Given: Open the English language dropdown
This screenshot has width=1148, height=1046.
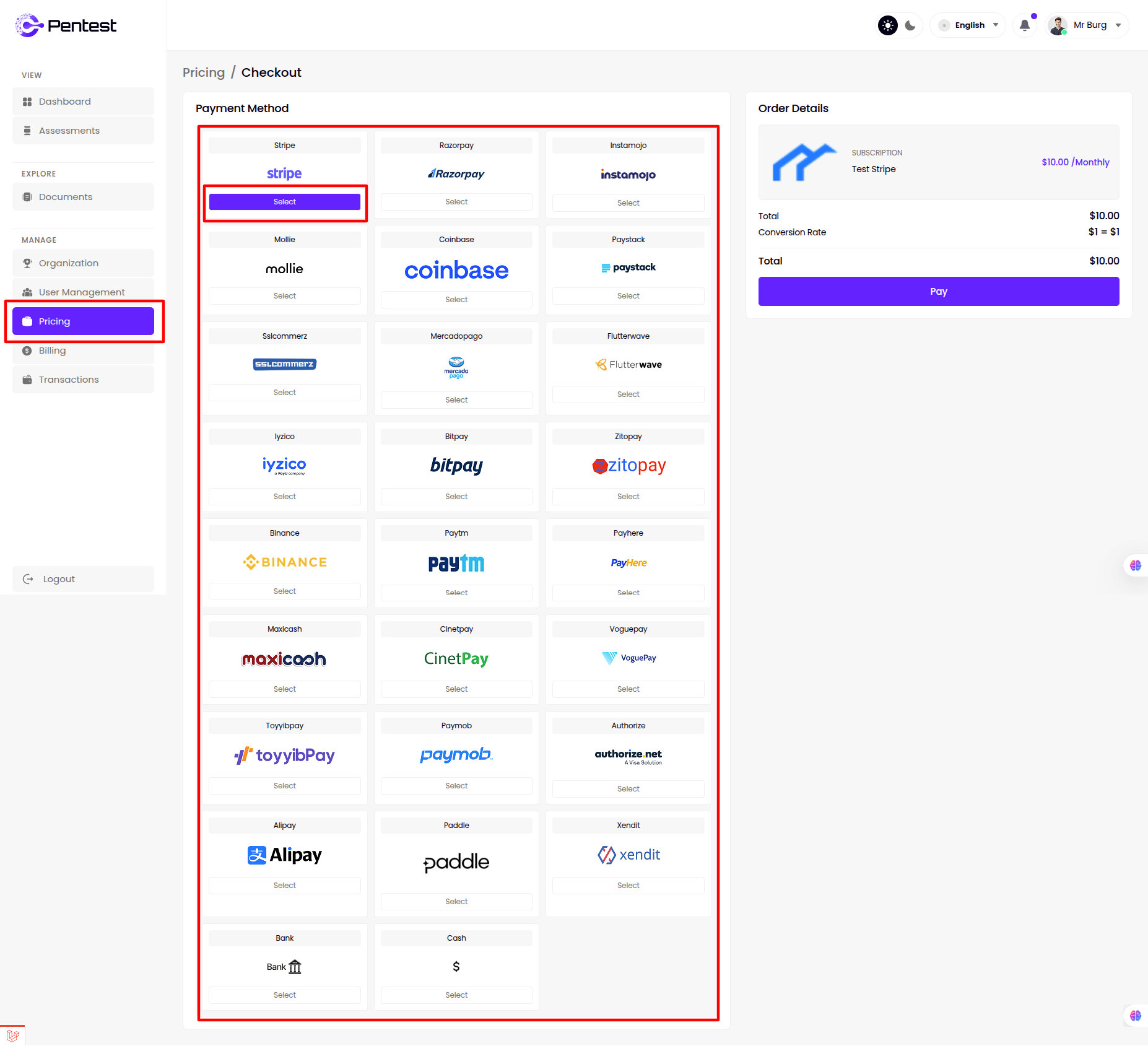Looking at the screenshot, I should point(969,25).
